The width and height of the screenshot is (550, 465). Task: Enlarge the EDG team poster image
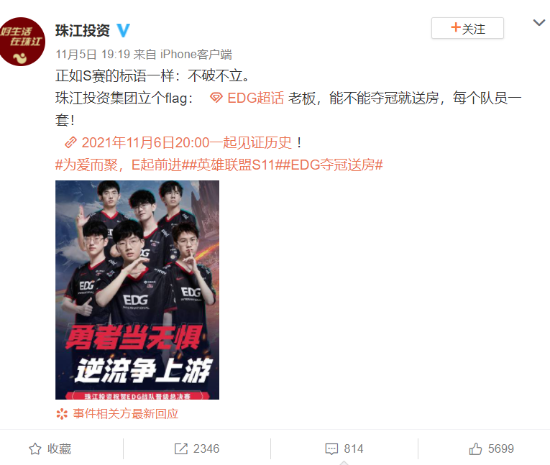[x=137, y=290]
